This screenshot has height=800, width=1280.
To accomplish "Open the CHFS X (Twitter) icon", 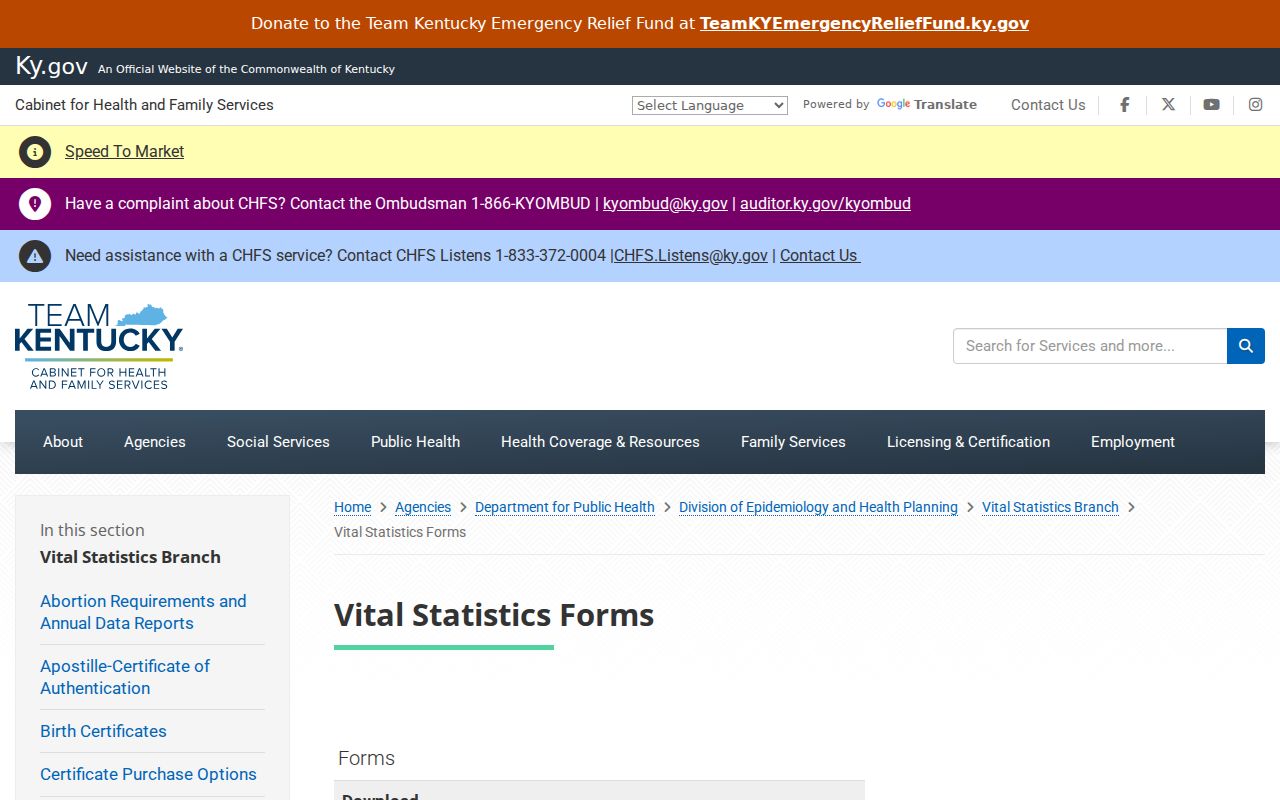I will (1168, 105).
